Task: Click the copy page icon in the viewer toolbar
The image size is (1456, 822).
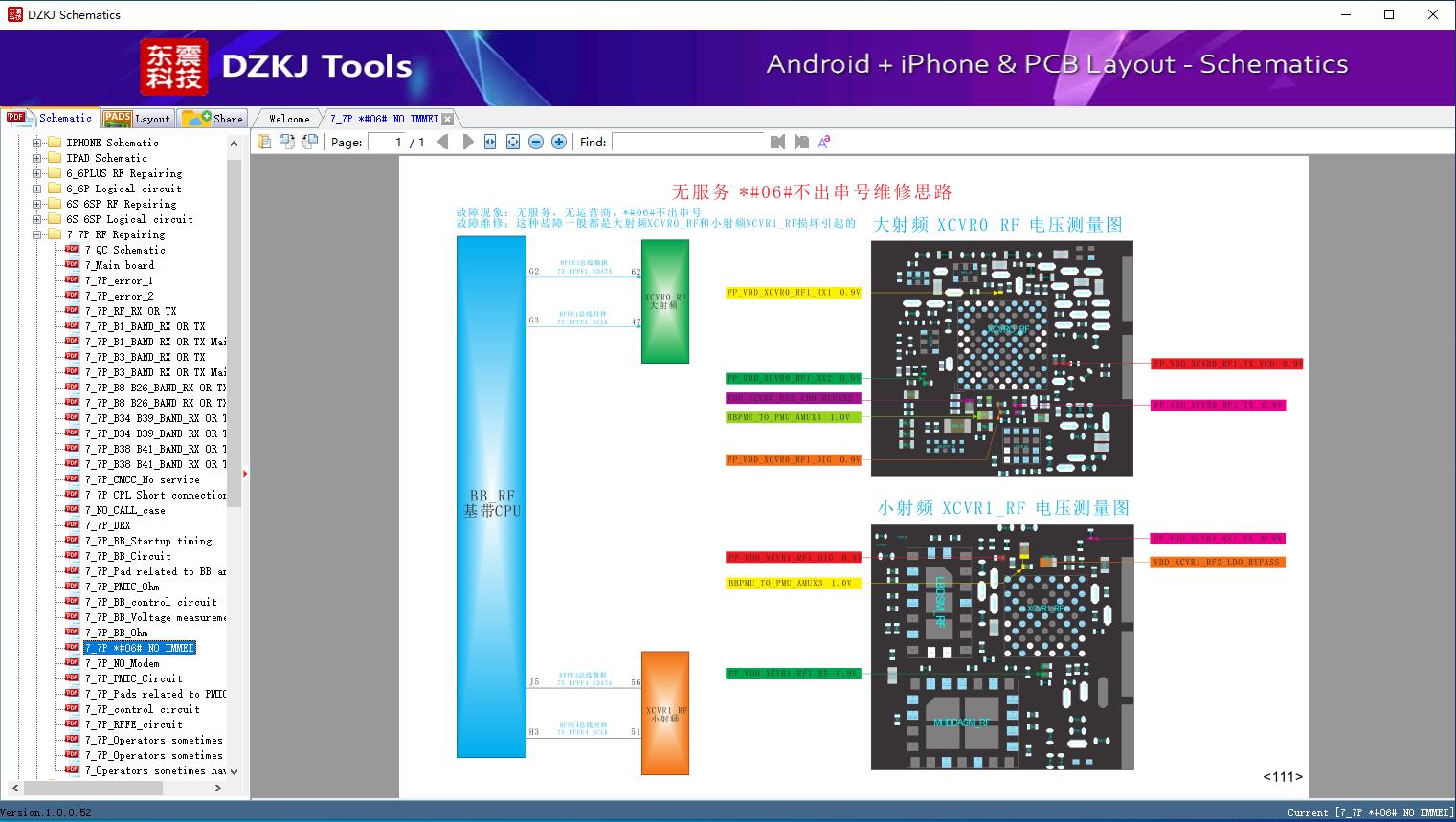Action: (x=264, y=142)
